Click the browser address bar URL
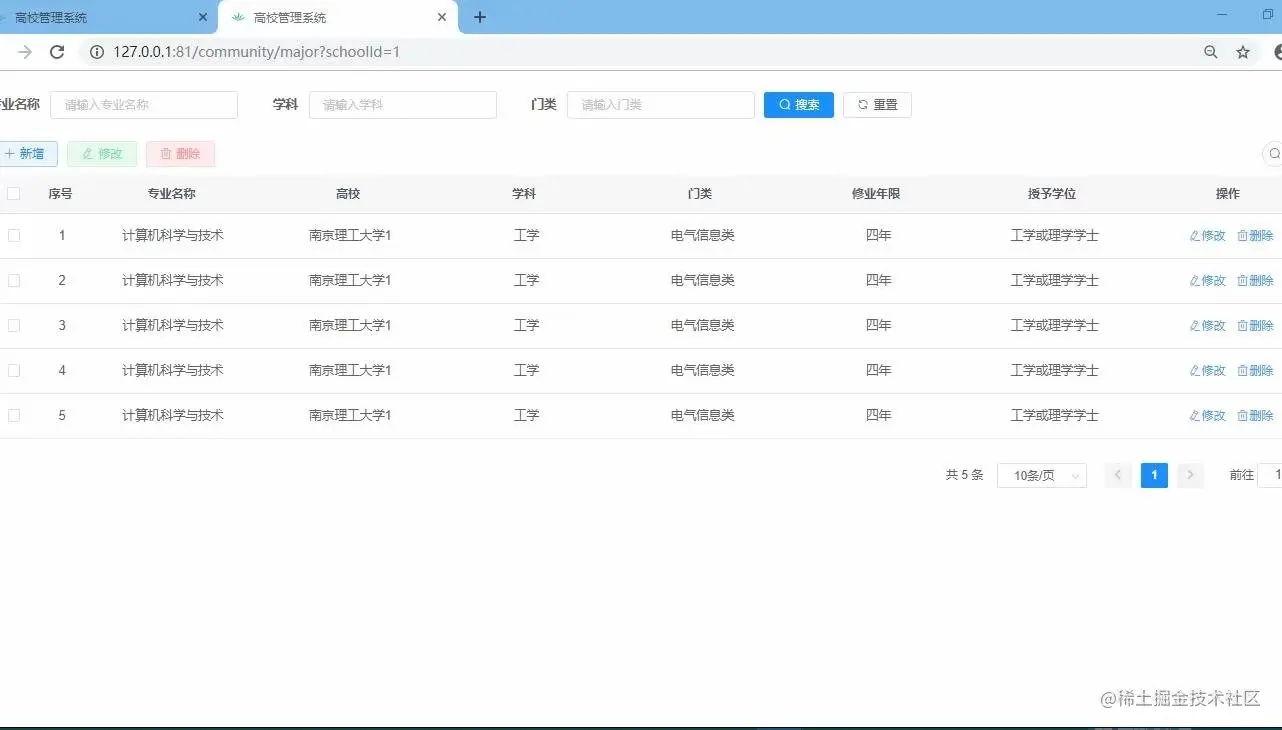Viewport: 1282px width, 730px height. (x=256, y=52)
